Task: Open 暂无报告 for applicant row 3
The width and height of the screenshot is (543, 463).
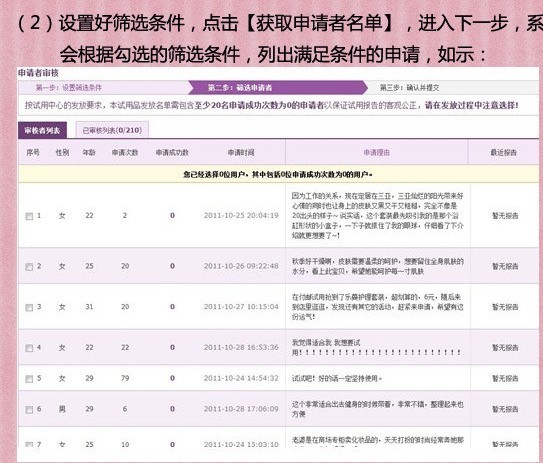Action: (x=505, y=307)
